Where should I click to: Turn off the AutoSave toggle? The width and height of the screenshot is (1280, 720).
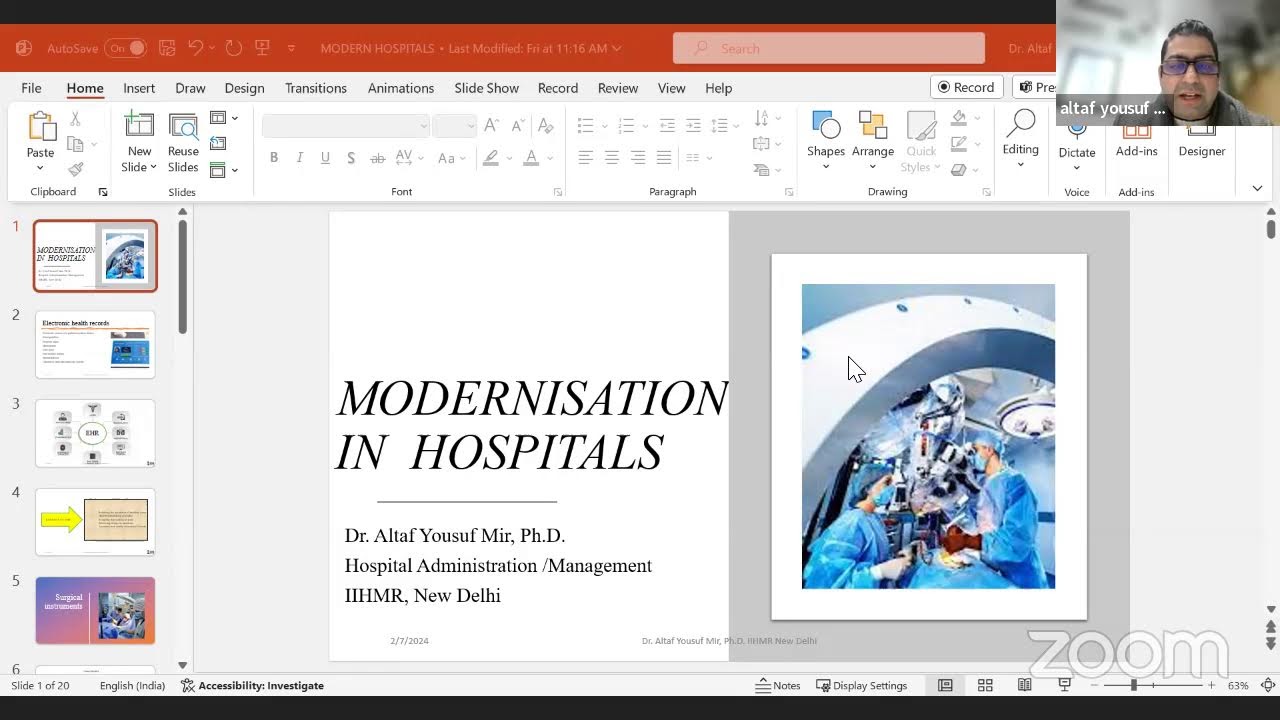pos(127,48)
